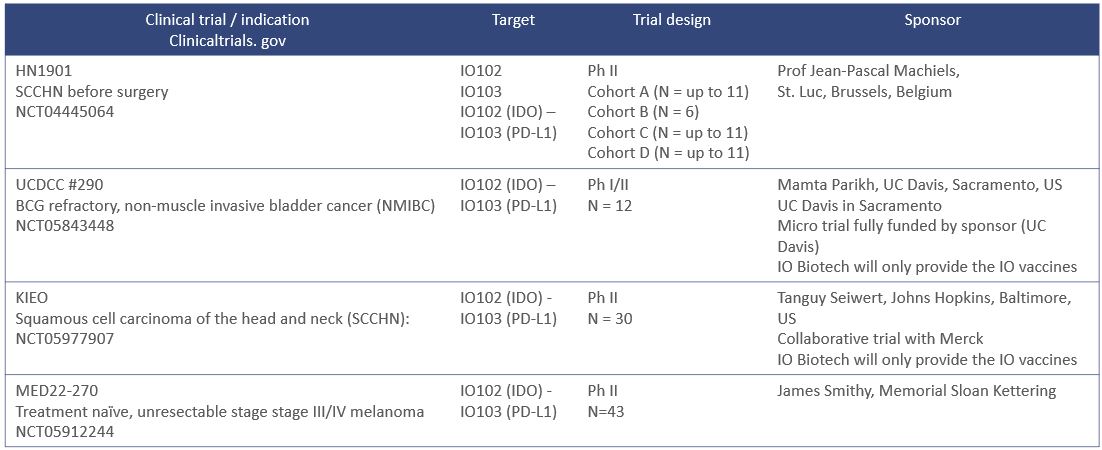The height and width of the screenshot is (450, 1102).
Task: Click the NCT04445064 trial identifier
Action: coord(65,112)
